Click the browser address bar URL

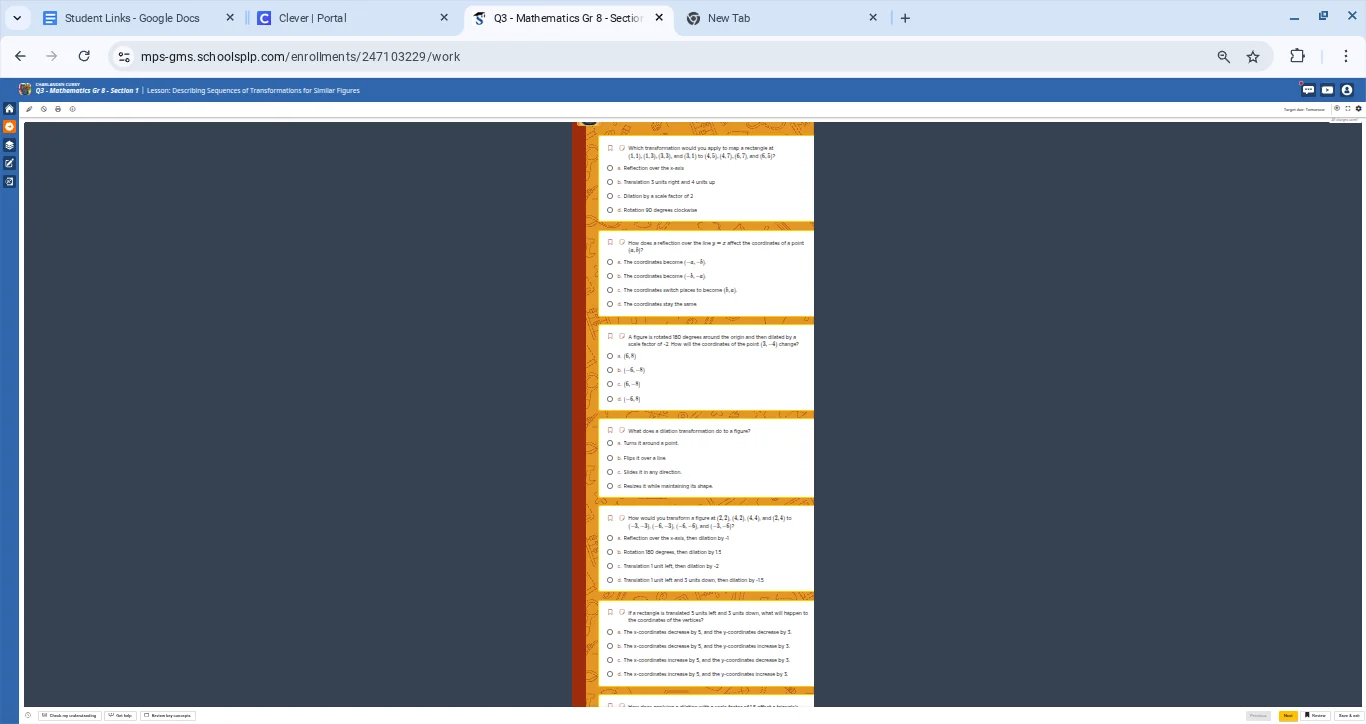point(300,57)
